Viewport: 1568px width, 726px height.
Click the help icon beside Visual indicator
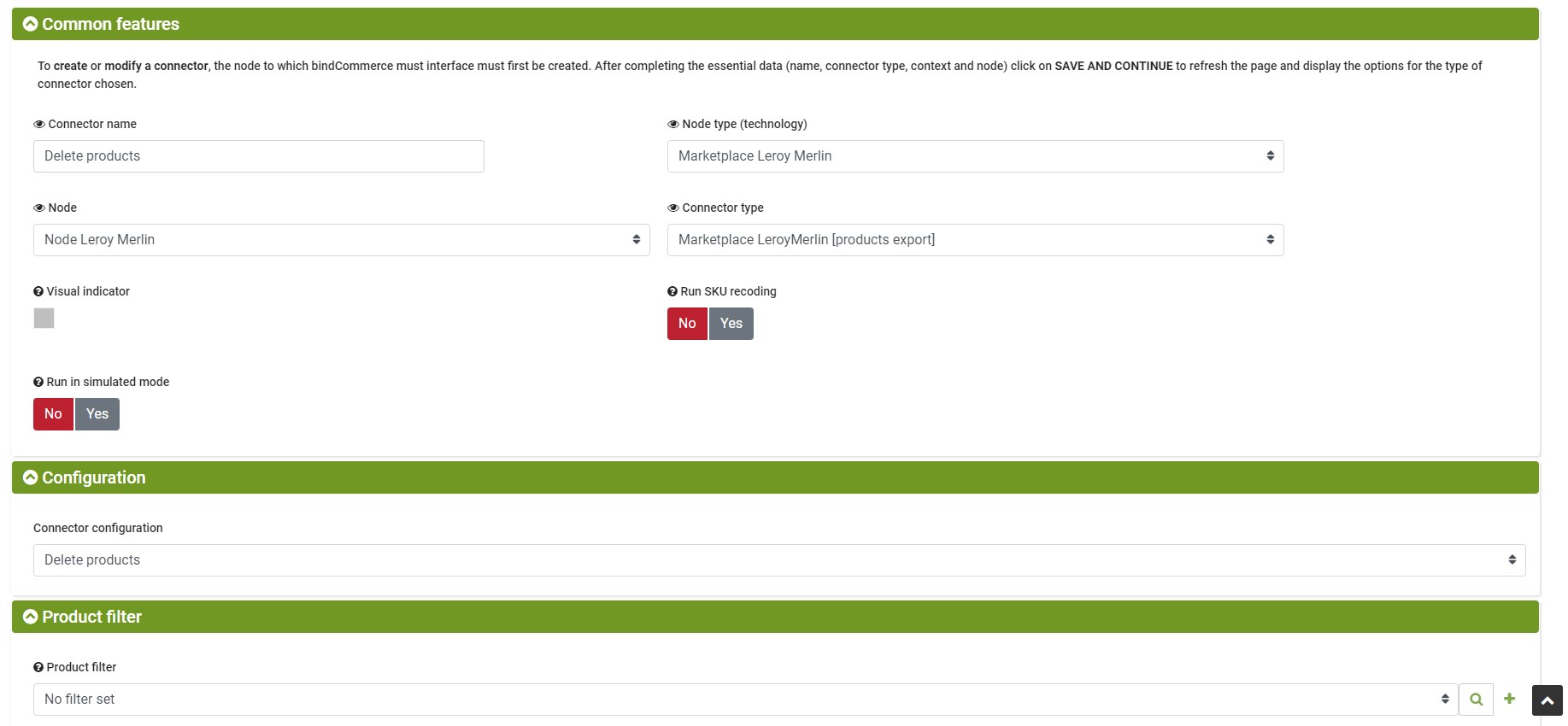38,291
